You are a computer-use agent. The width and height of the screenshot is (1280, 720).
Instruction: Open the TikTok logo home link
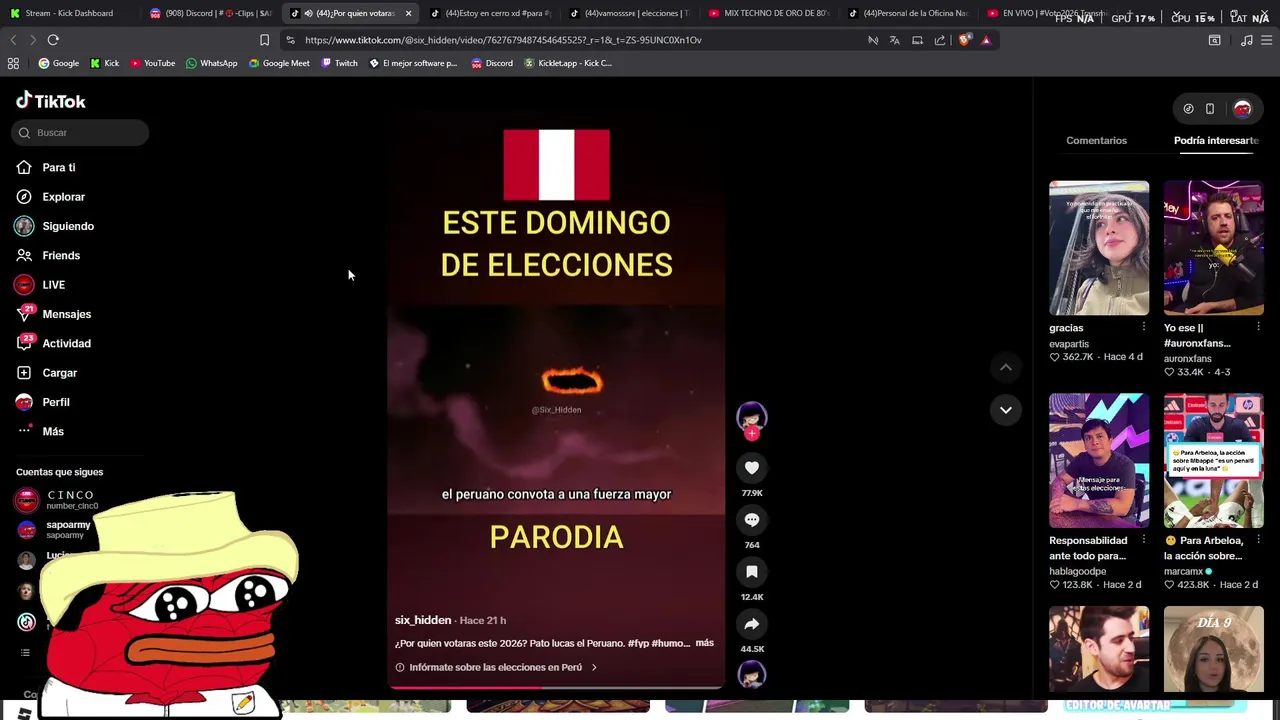51,101
